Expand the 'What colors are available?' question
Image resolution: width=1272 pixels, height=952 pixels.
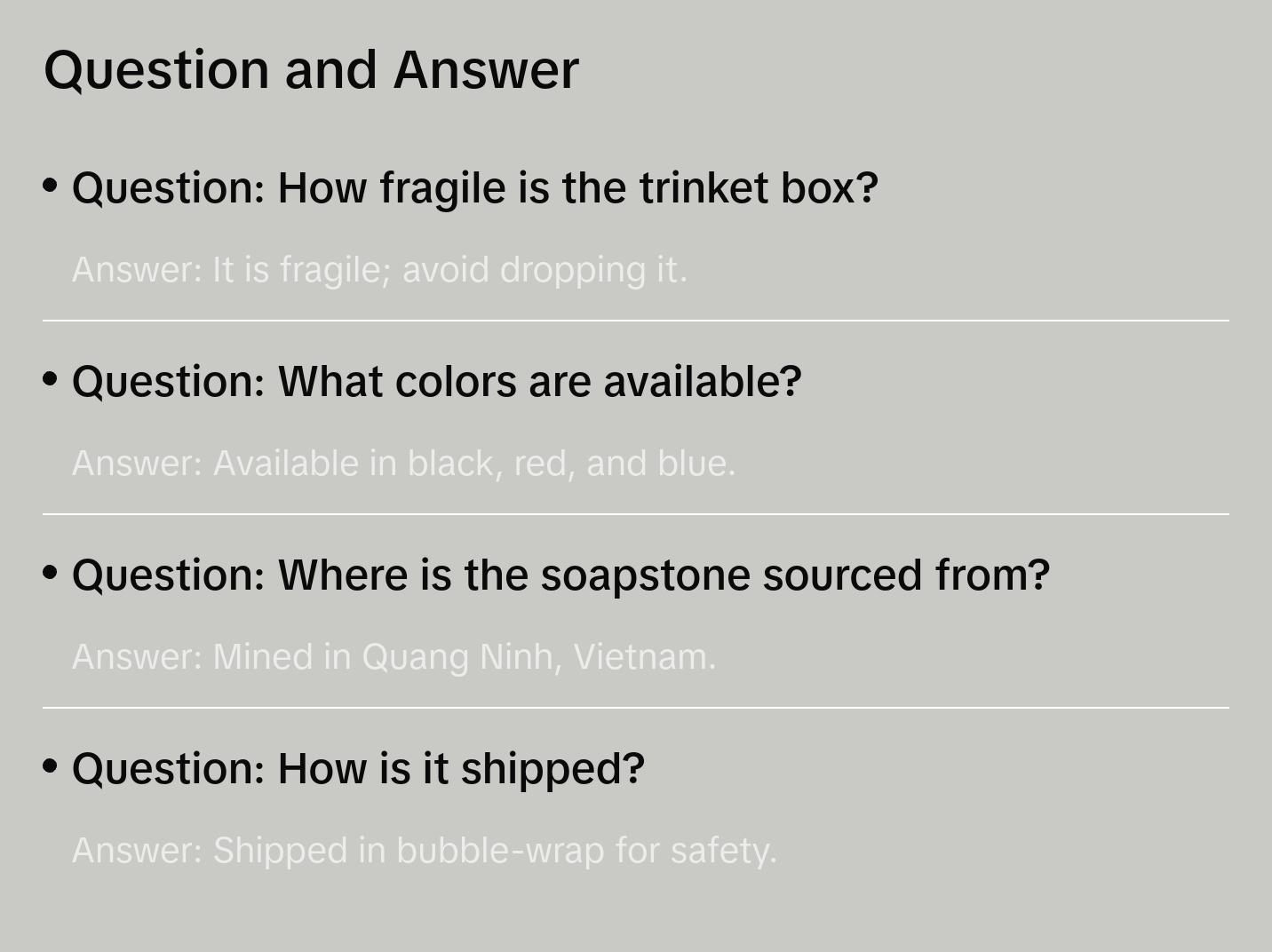(436, 382)
